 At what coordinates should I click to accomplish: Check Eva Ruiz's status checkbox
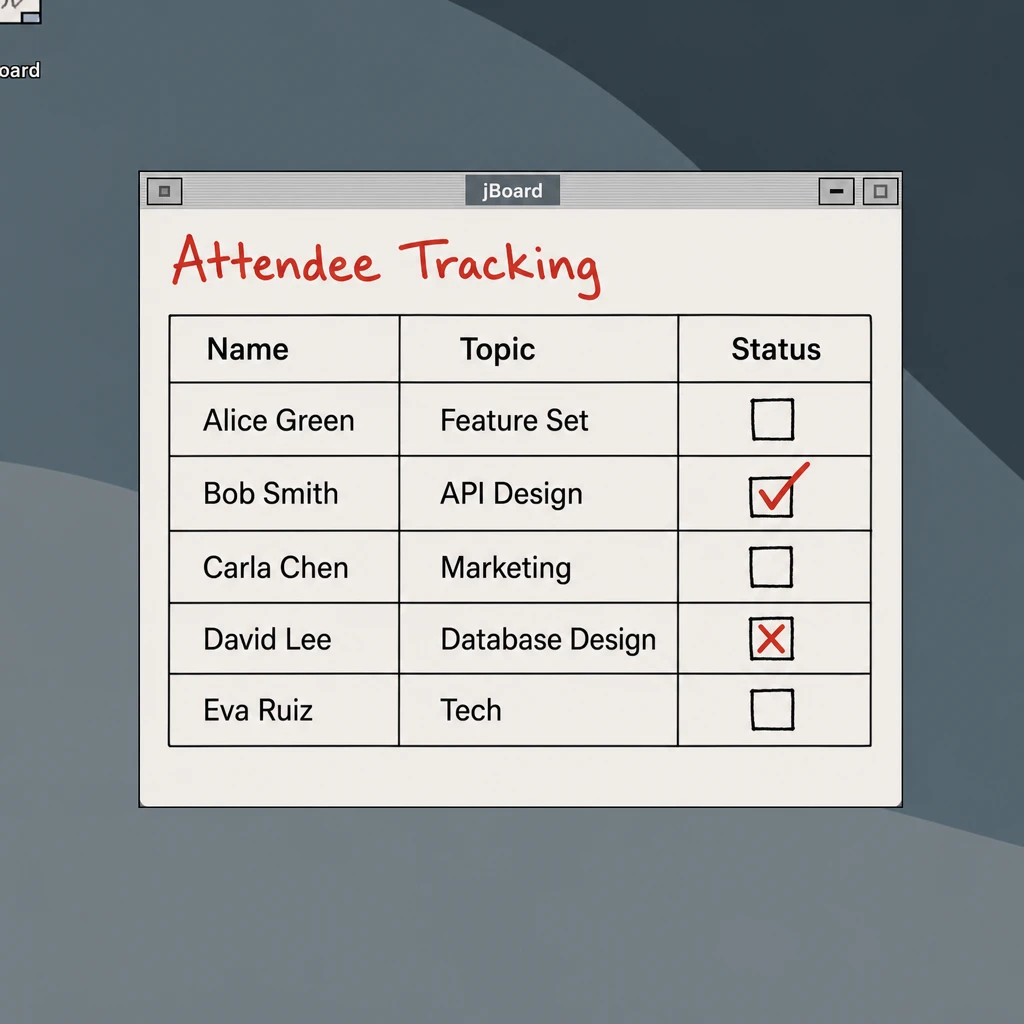(x=772, y=709)
